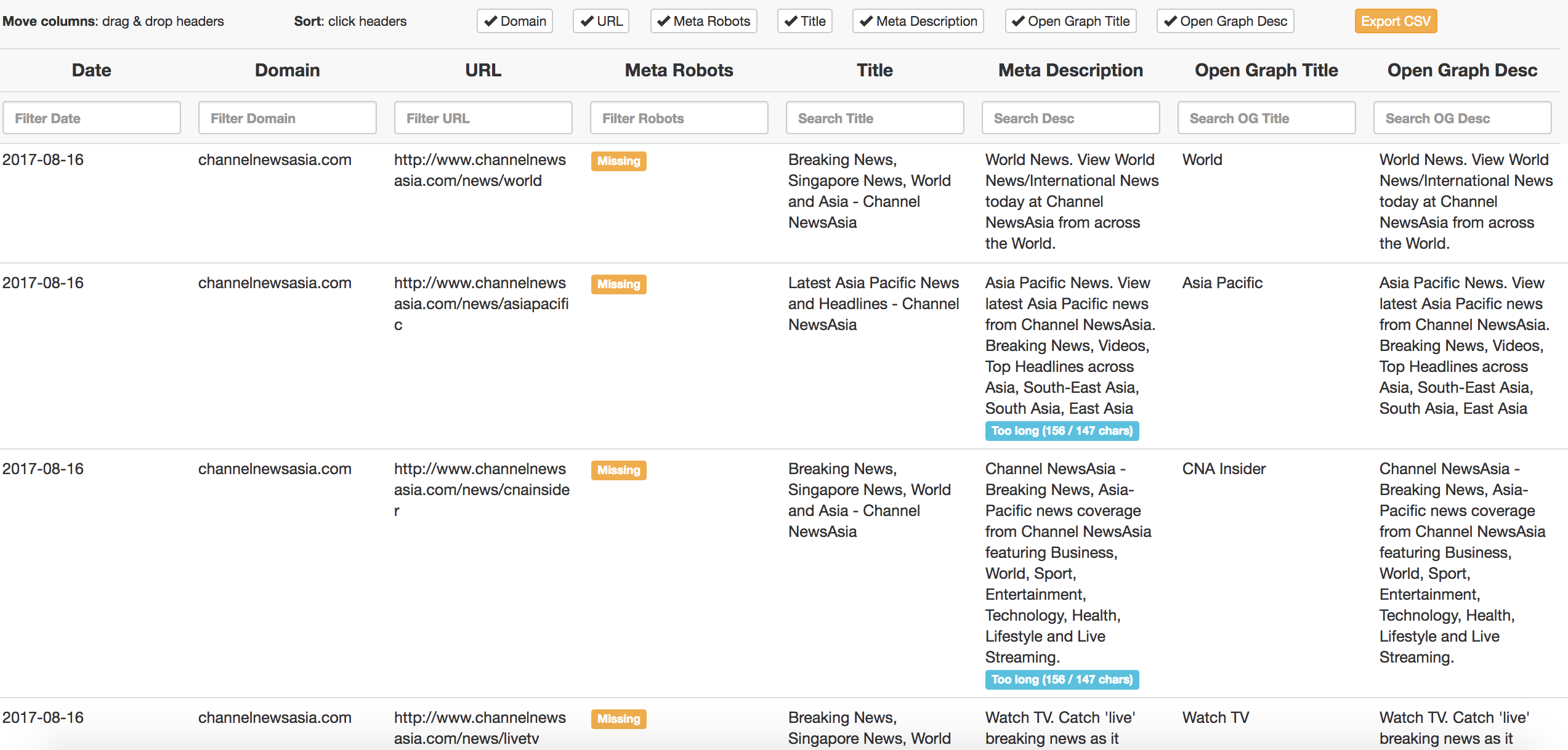Image resolution: width=1568 pixels, height=750 pixels.
Task: Focus the Filter URL input field
Action: [x=483, y=118]
